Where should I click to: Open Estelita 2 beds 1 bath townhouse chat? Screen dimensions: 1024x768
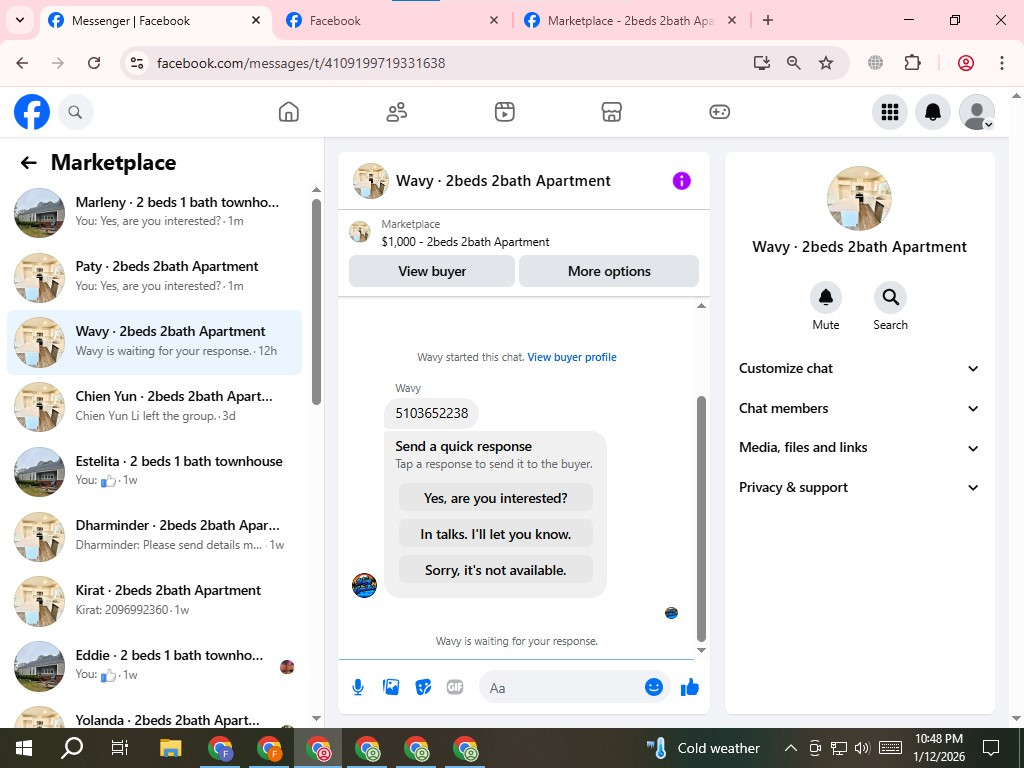coord(155,471)
